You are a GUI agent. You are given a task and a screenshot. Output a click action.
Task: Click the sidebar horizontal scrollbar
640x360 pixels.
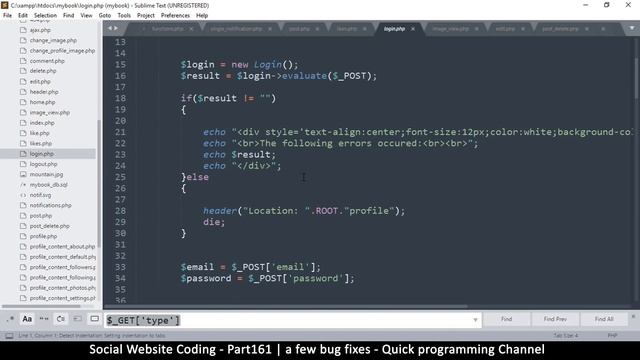coord(41,306)
